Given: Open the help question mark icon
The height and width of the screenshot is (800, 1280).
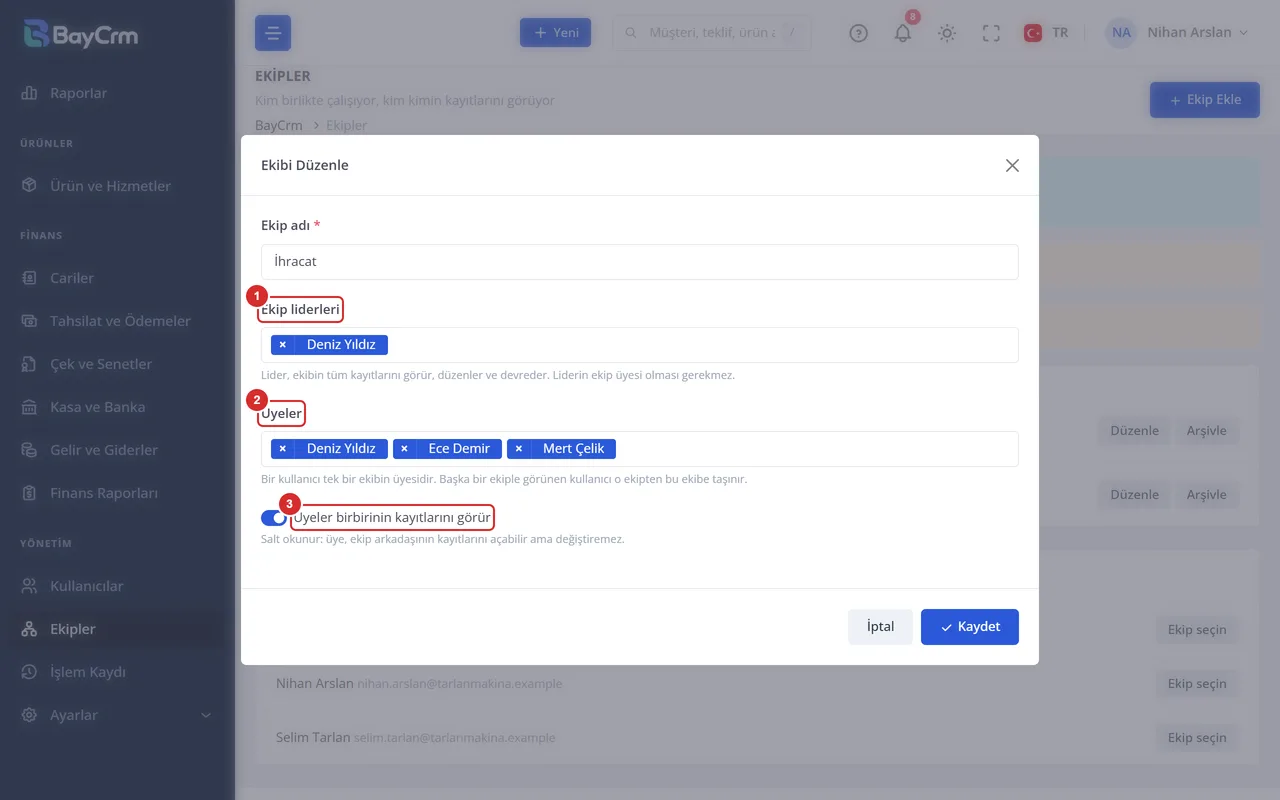Looking at the screenshot, I should [x=858, y=33].
